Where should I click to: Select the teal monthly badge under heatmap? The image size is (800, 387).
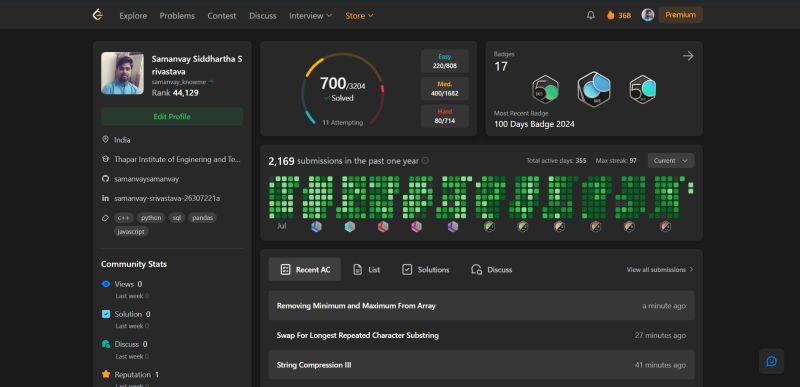[x=349, y=226]
